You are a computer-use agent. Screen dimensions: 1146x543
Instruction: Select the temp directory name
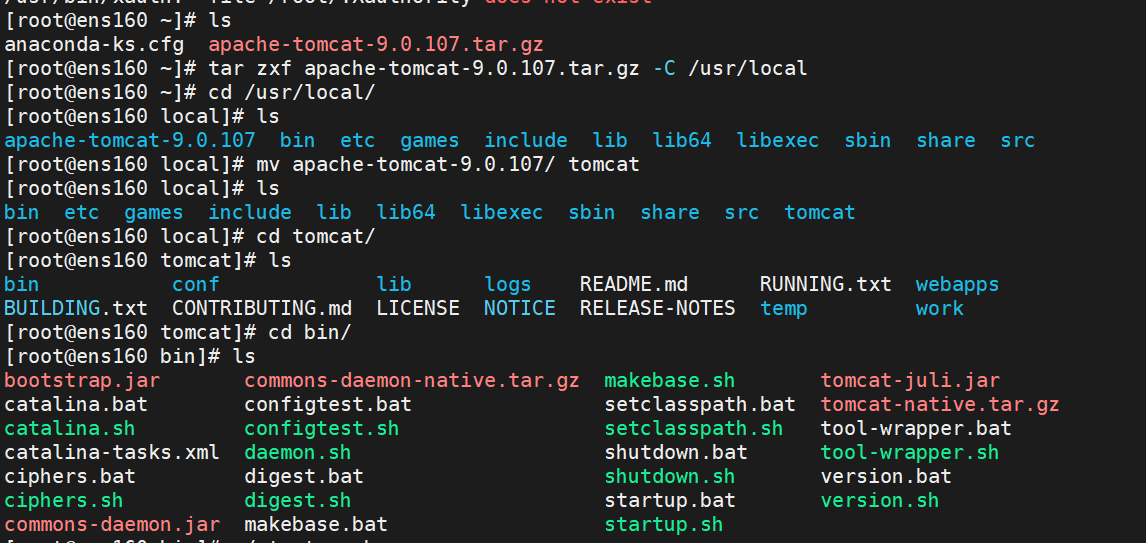pos(783,308)
